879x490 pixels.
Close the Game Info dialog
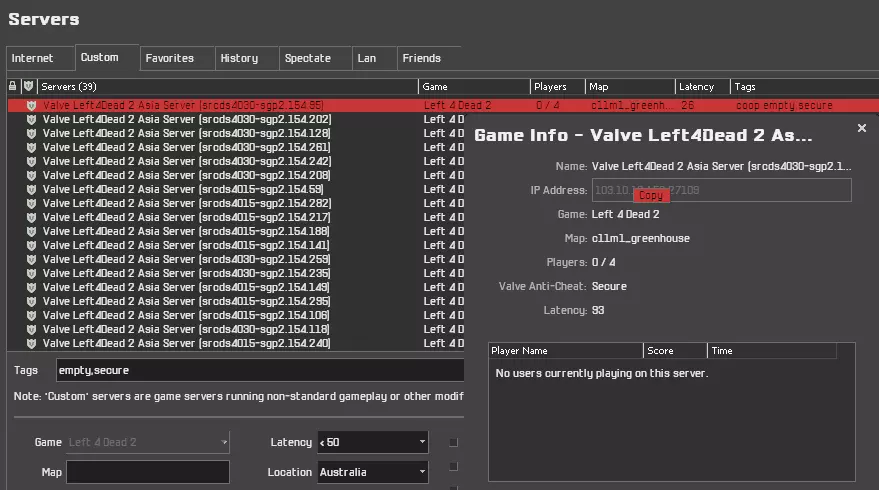click(862, 128)
